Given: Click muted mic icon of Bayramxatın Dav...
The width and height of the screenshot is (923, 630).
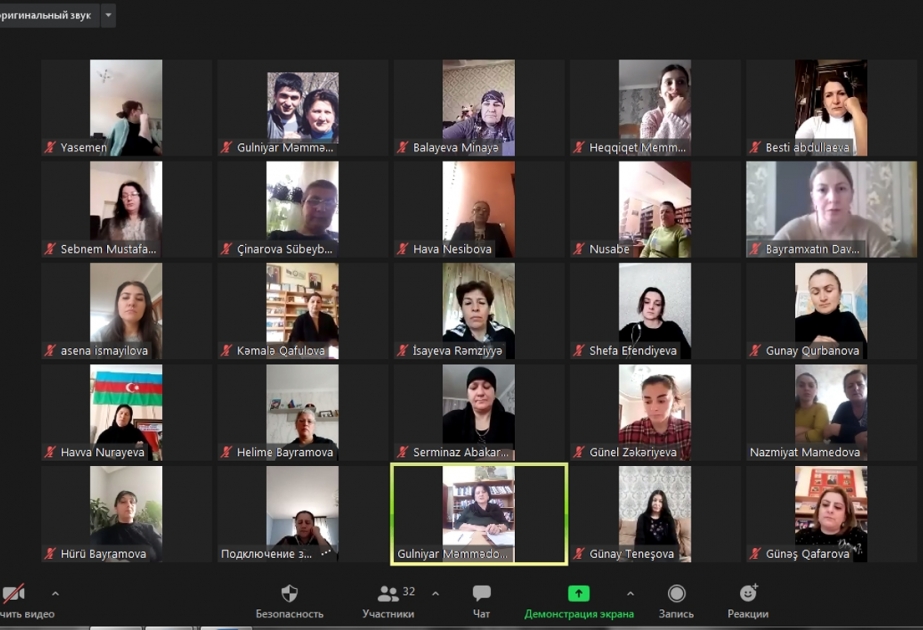Looking at the screenshot, I should point(756,249).
